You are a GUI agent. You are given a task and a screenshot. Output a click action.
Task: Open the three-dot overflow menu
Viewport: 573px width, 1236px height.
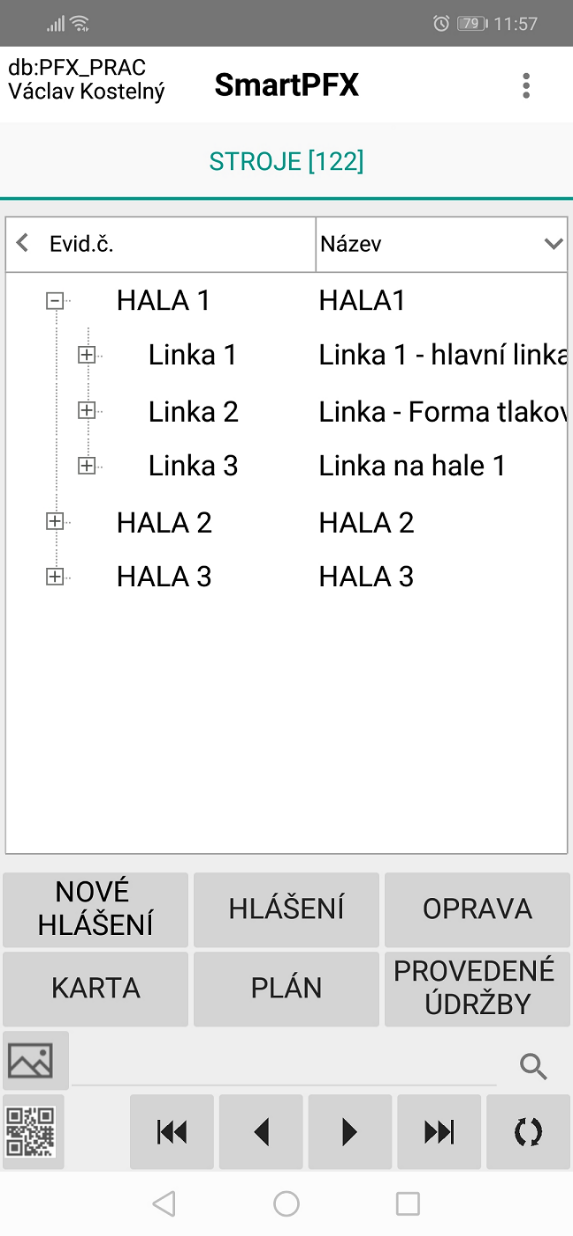click(526, 86)
